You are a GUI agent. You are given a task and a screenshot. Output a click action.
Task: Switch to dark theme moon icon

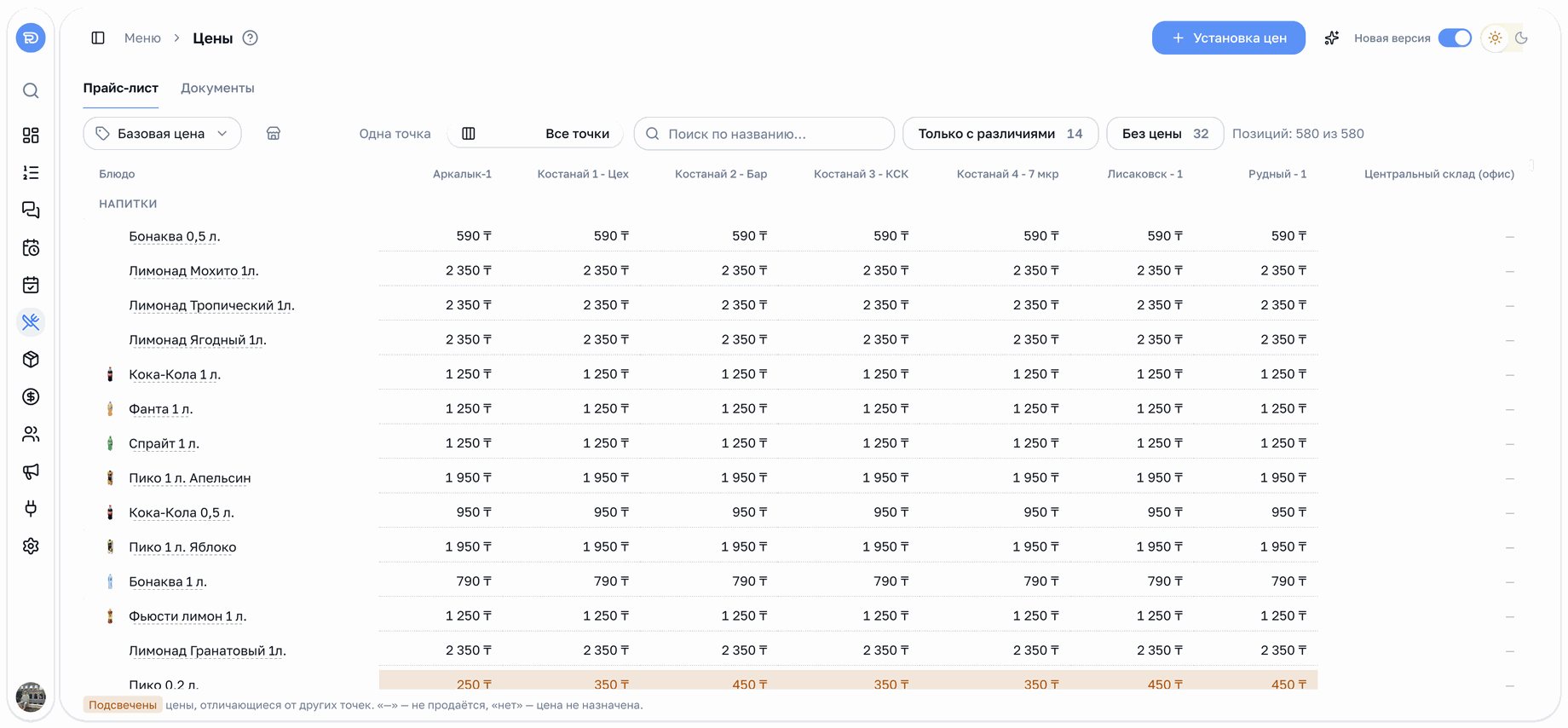pyautogui.click(x=1521, y=38)
